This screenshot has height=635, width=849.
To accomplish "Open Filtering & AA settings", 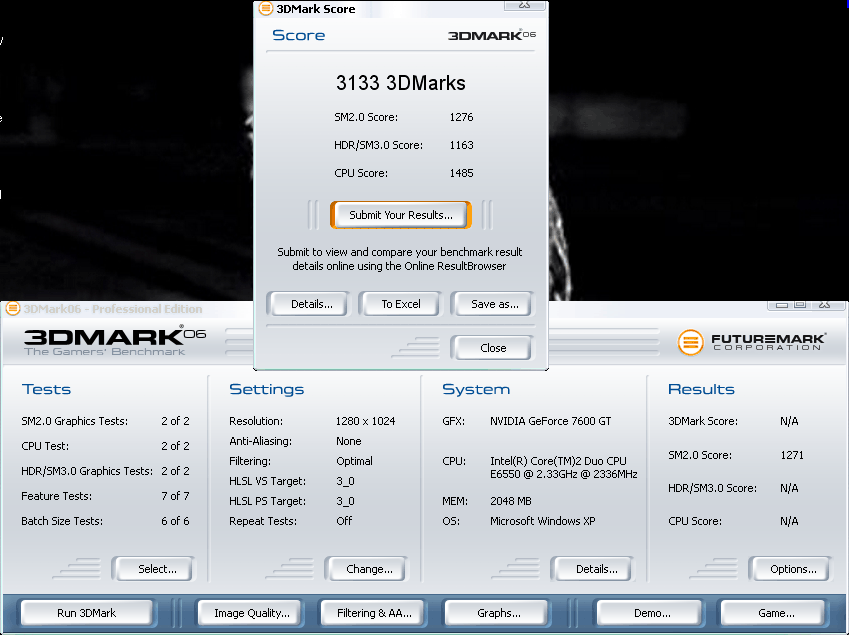I will [x=375, y=613].
